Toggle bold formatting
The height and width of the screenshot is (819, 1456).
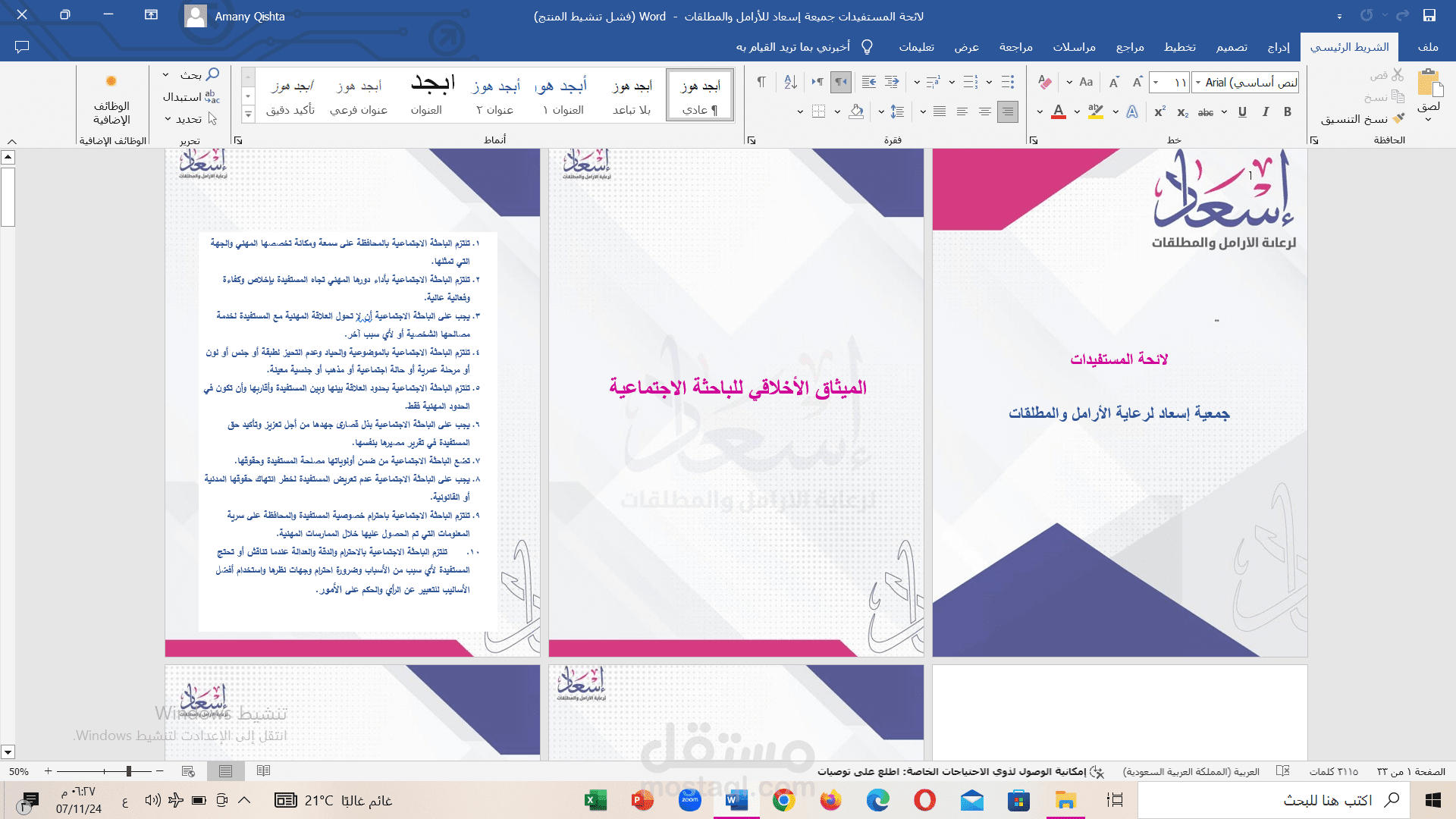click(x=1288, y=111)
